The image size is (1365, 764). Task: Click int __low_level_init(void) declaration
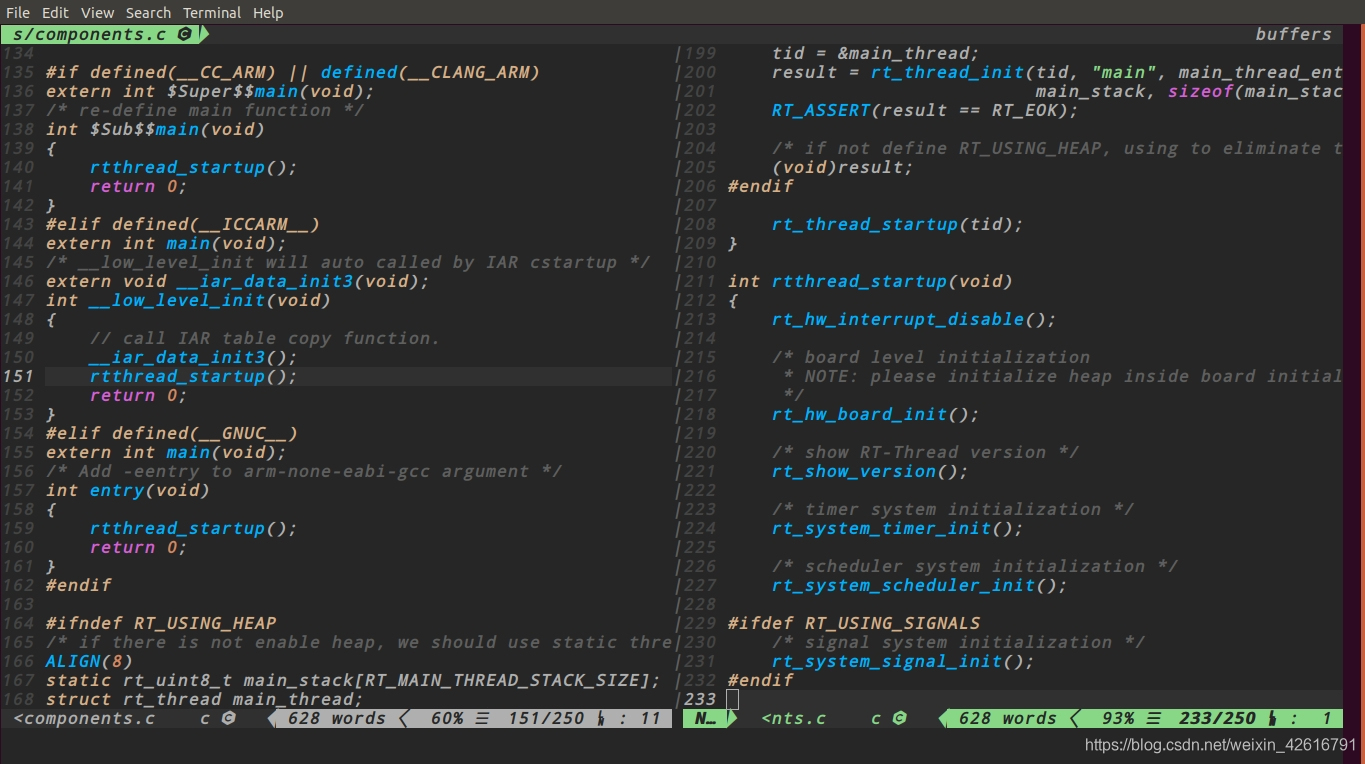tap(188, 301)
